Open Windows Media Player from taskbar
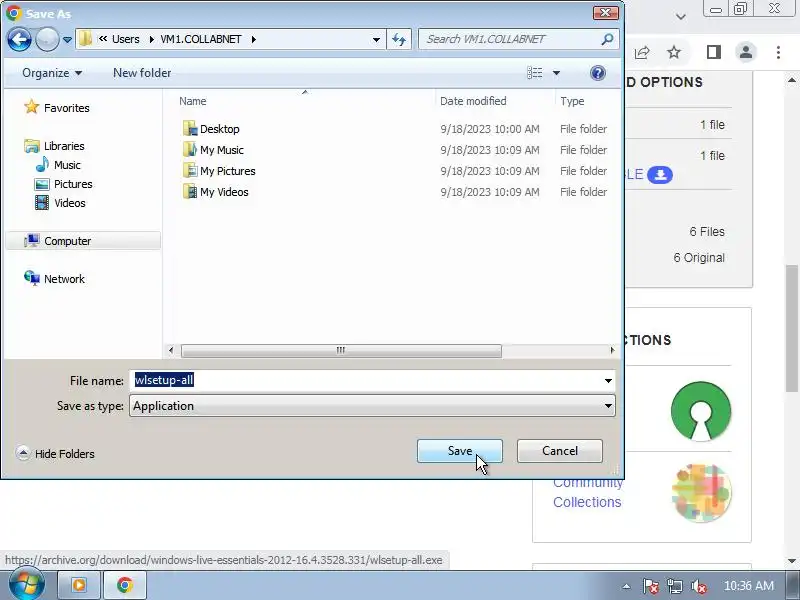Image resolution: width=800 pixels, height=600 pixels. [x=78, y=585]
